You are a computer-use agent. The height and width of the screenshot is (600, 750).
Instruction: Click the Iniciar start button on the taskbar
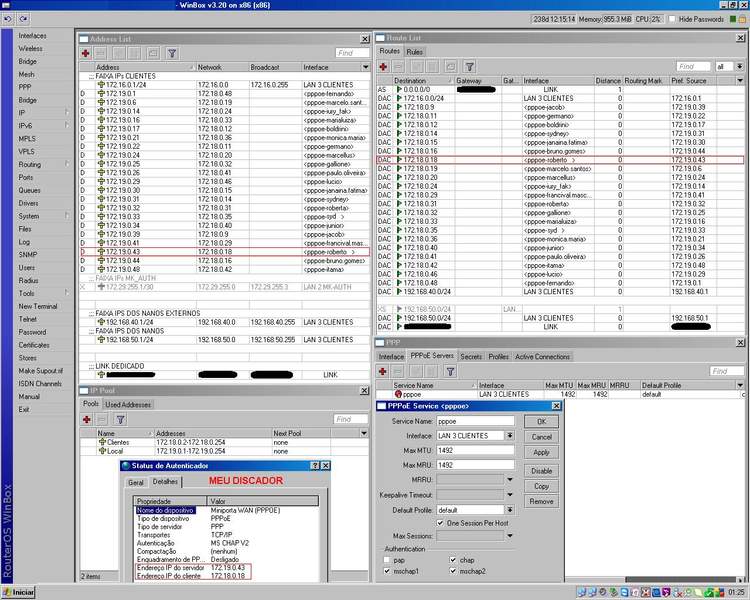[x=18, y=592]
